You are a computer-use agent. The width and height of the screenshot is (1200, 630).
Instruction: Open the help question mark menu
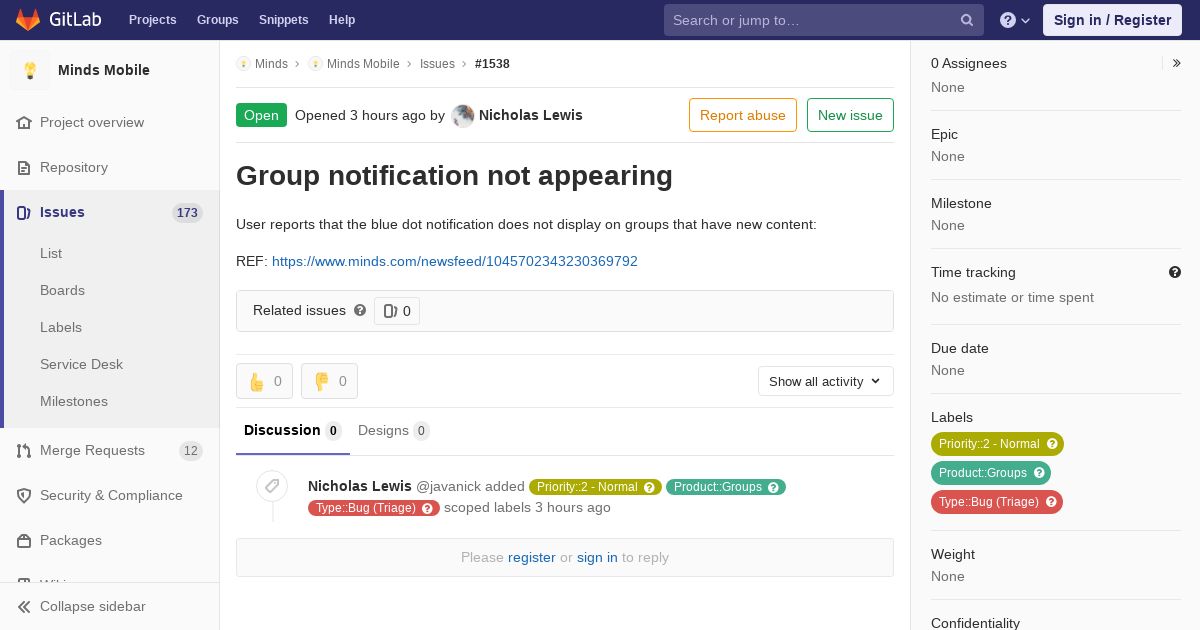coord(1015,20)
